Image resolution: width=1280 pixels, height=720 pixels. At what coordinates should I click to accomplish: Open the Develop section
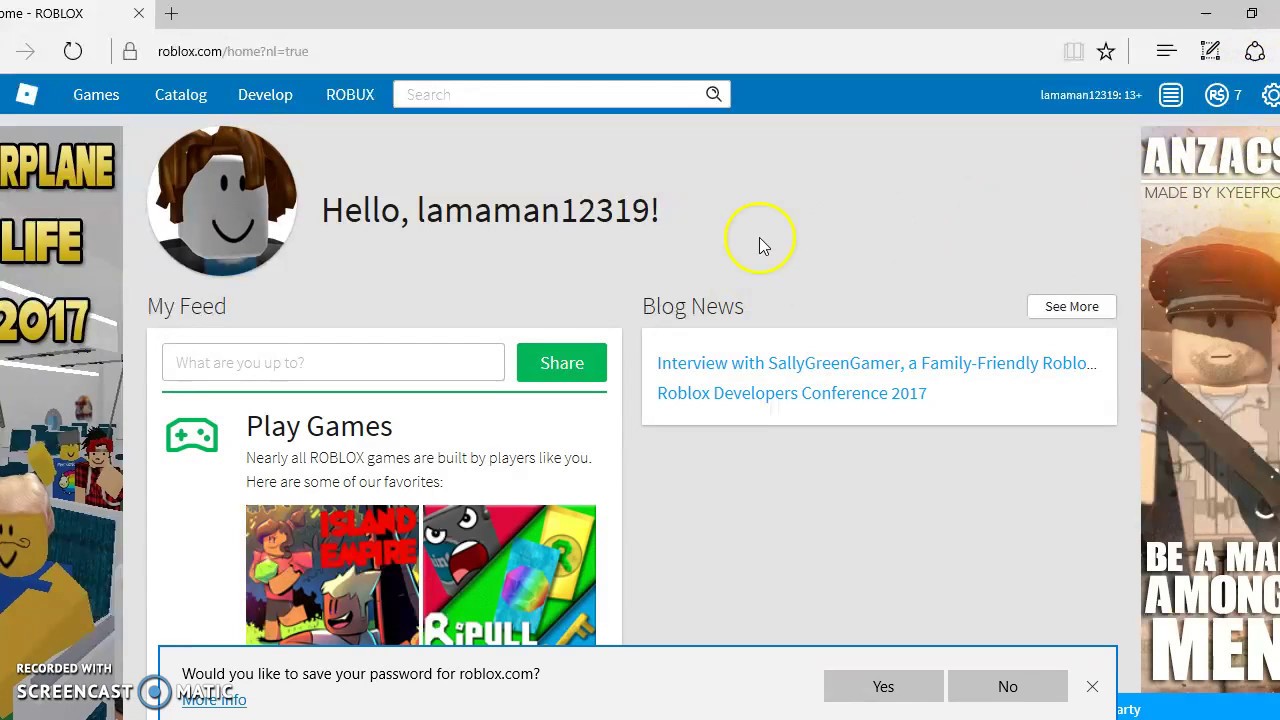point(265,94)
